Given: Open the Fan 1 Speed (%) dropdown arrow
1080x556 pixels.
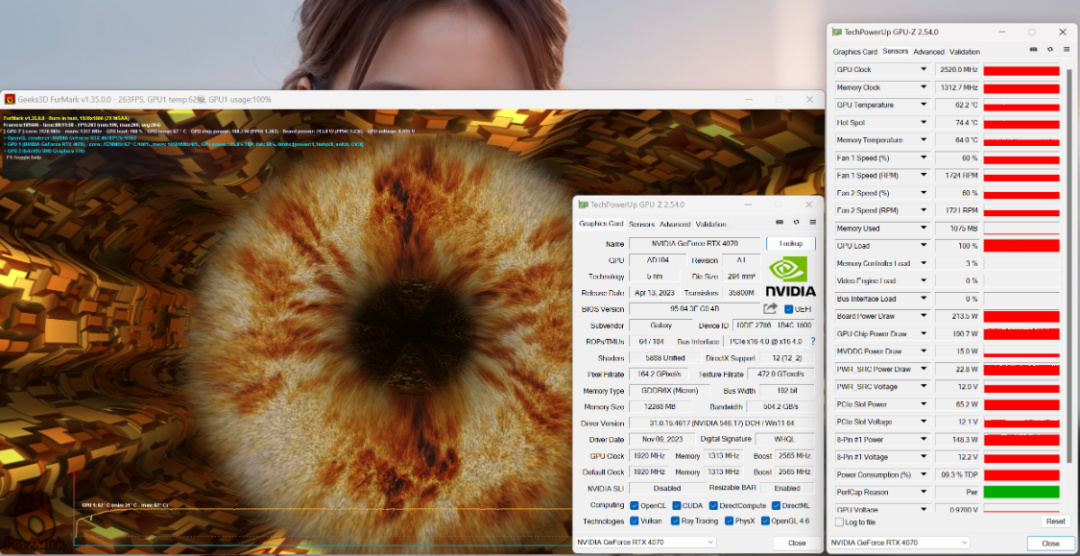Looking at the screenshot, I should [x=923, y=158].
